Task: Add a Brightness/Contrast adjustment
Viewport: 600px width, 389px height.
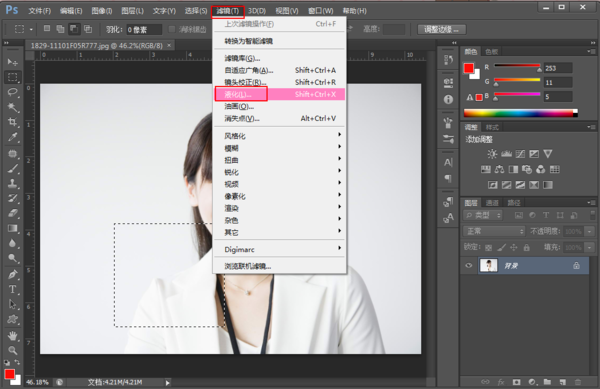Action: pyautogui.click(x=492, y=154)
